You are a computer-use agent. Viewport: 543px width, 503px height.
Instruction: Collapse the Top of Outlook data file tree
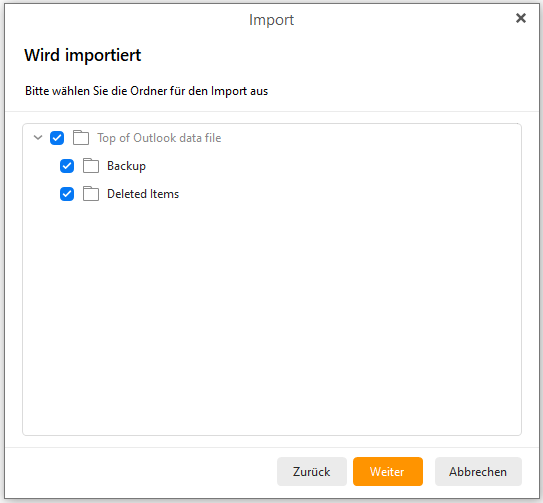(x=38, y=138)
